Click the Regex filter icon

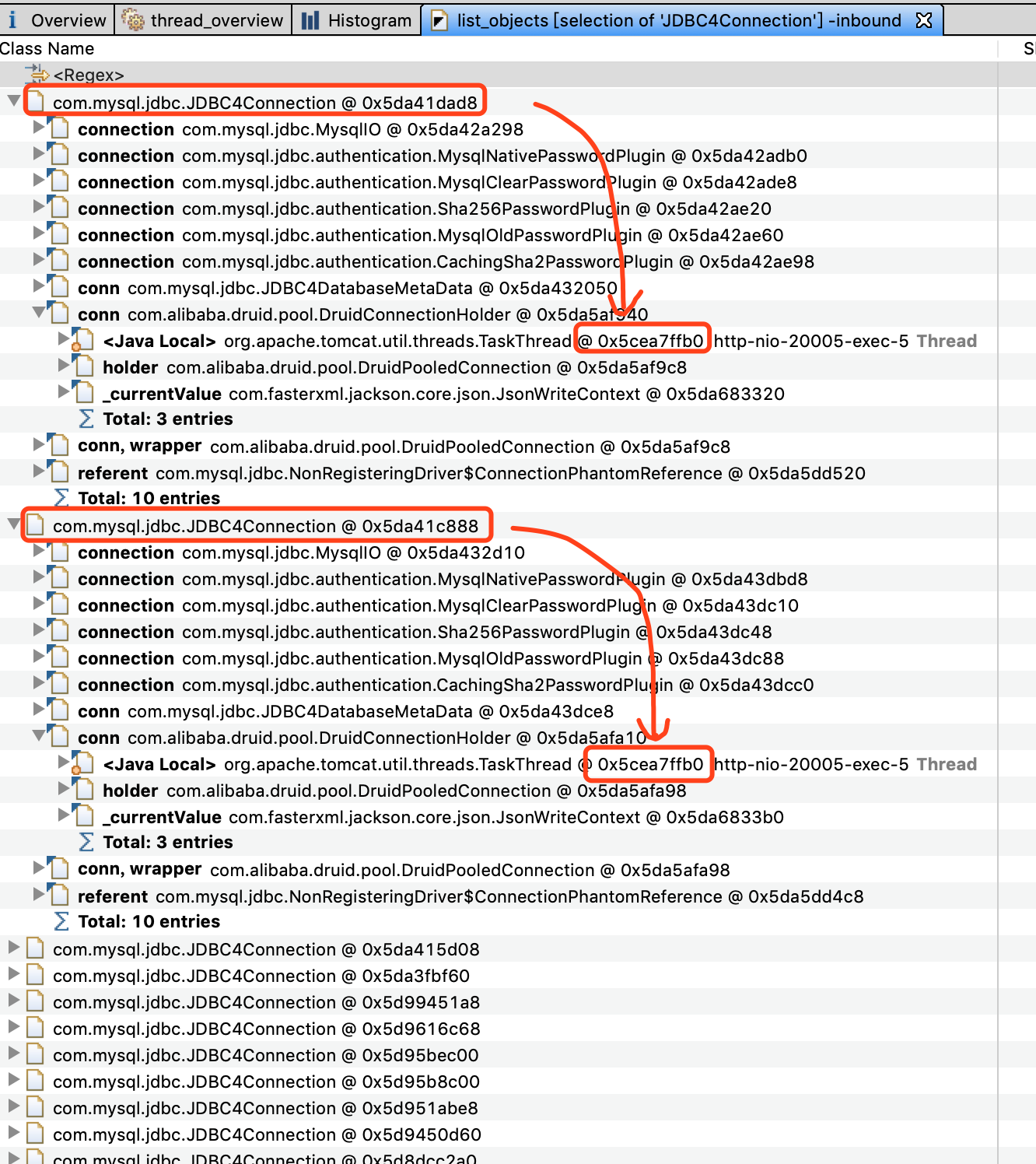pos(37,75)
